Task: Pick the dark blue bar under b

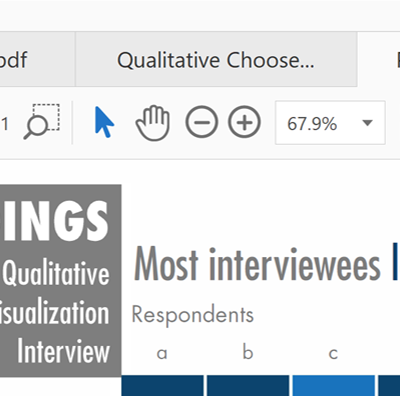Action: [x=248, y=386]
